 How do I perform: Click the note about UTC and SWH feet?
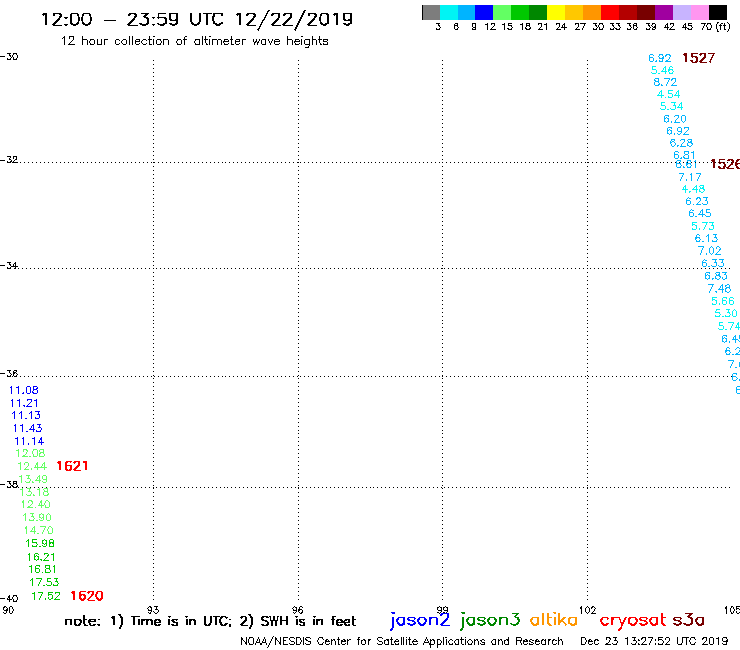click(x=210, y=621)
